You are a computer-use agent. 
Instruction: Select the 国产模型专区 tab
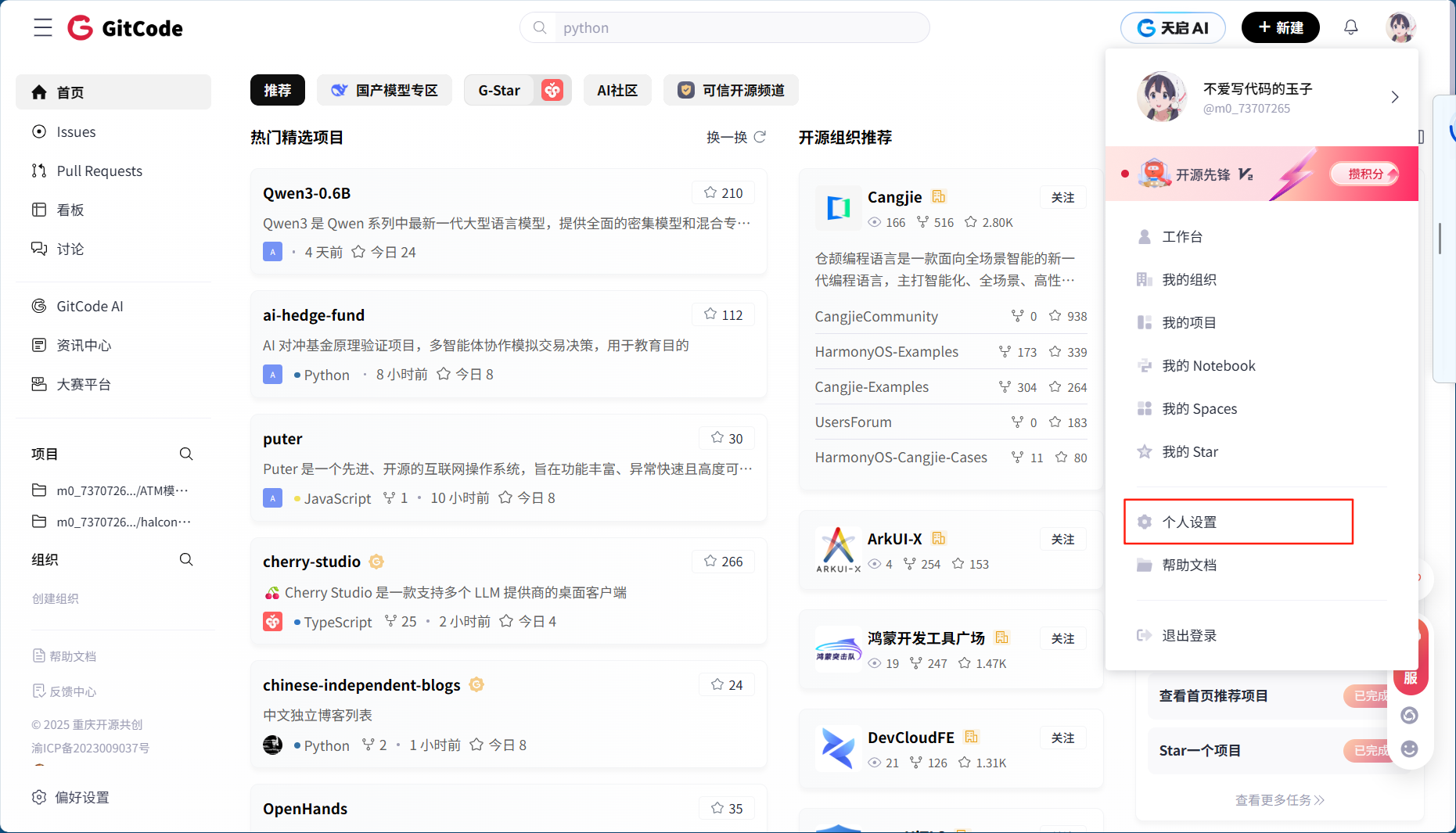coord(384,90)
